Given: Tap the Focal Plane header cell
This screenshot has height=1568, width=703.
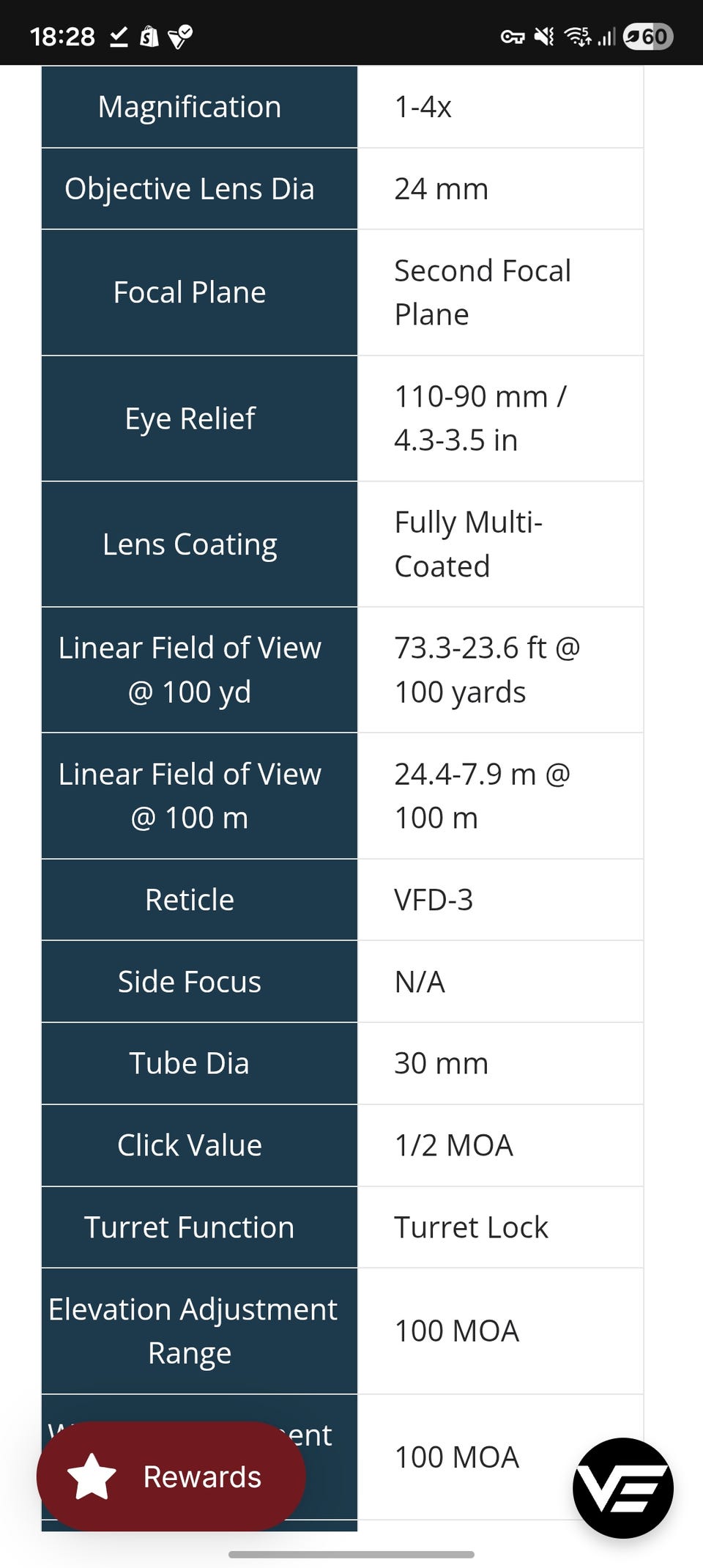Looking at the screenshot, I should point(190,292).
